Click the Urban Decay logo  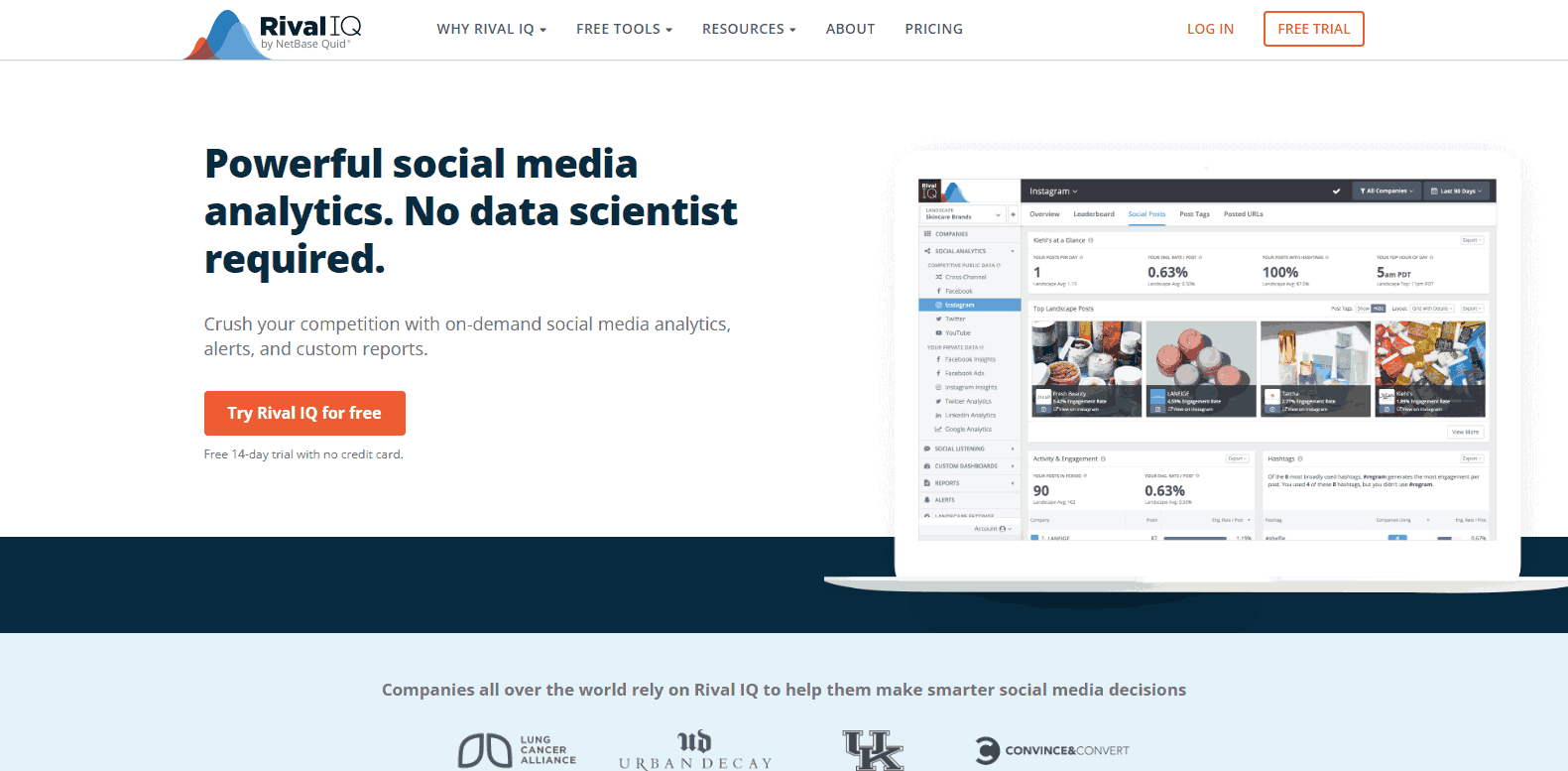coord(694,750)
